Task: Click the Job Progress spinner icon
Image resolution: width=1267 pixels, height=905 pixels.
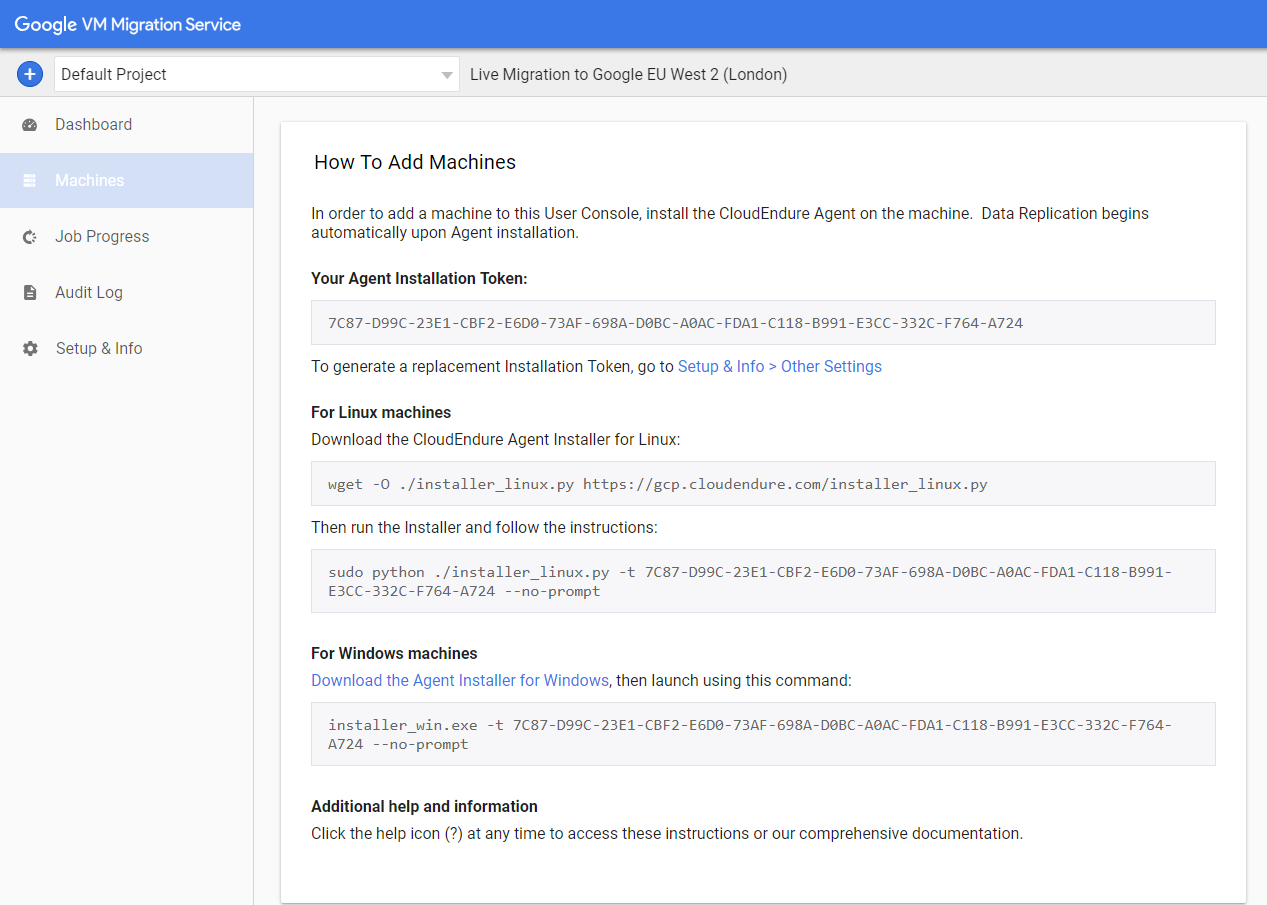Action: [x=30, y=237]
